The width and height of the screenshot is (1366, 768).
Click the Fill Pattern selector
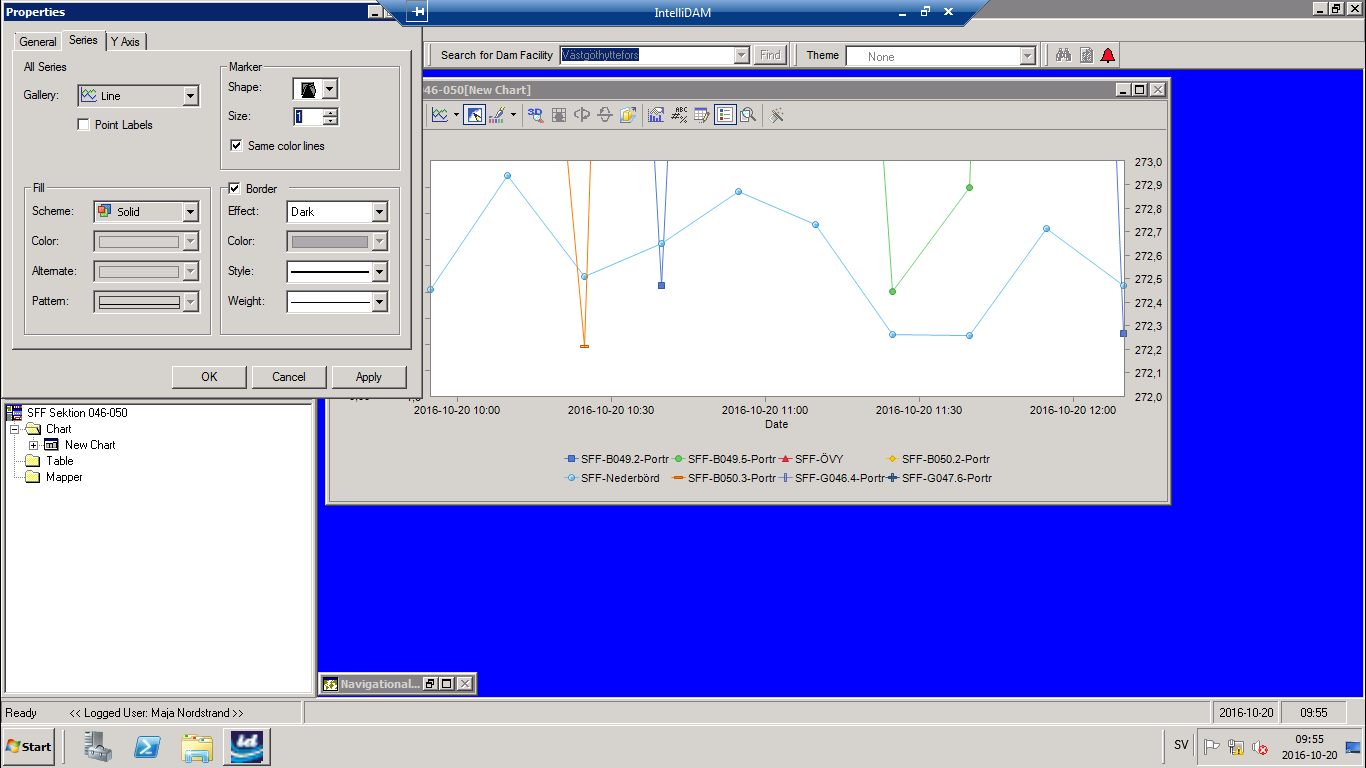point(146,301)
